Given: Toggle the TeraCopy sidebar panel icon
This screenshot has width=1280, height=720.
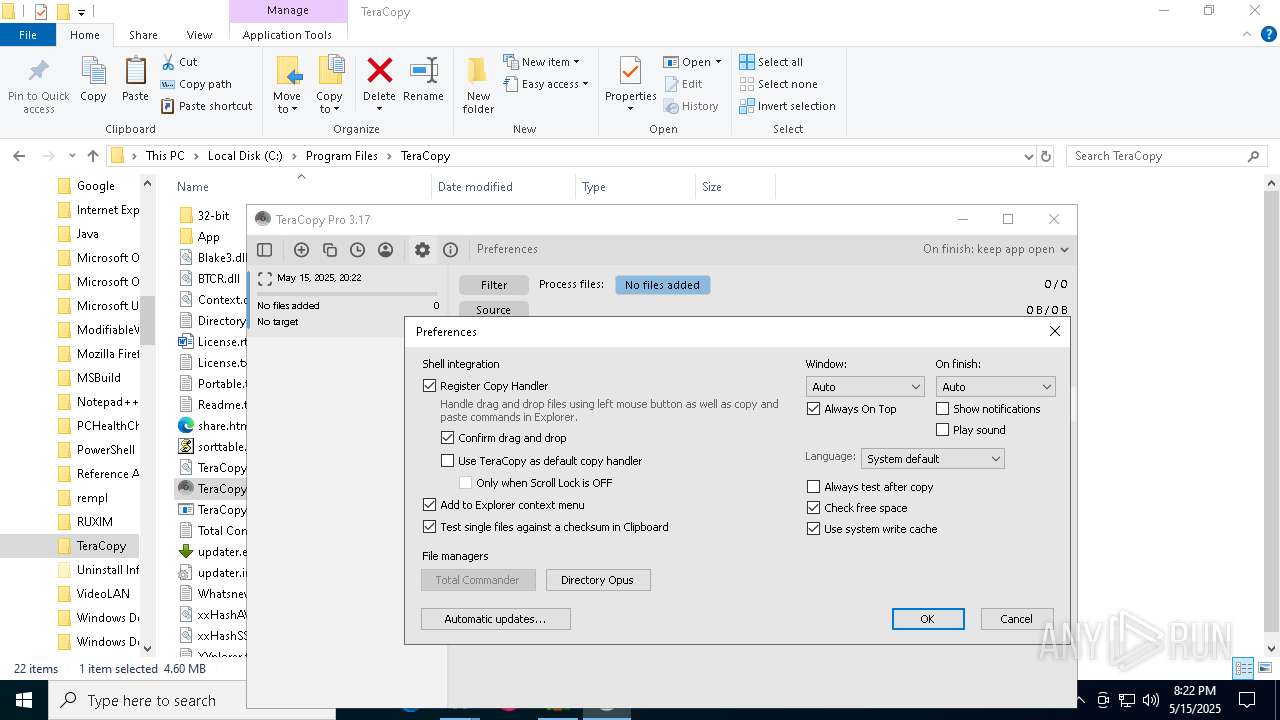Looking at the screenshot, I should pyautogui.click(x=265, y=250).
